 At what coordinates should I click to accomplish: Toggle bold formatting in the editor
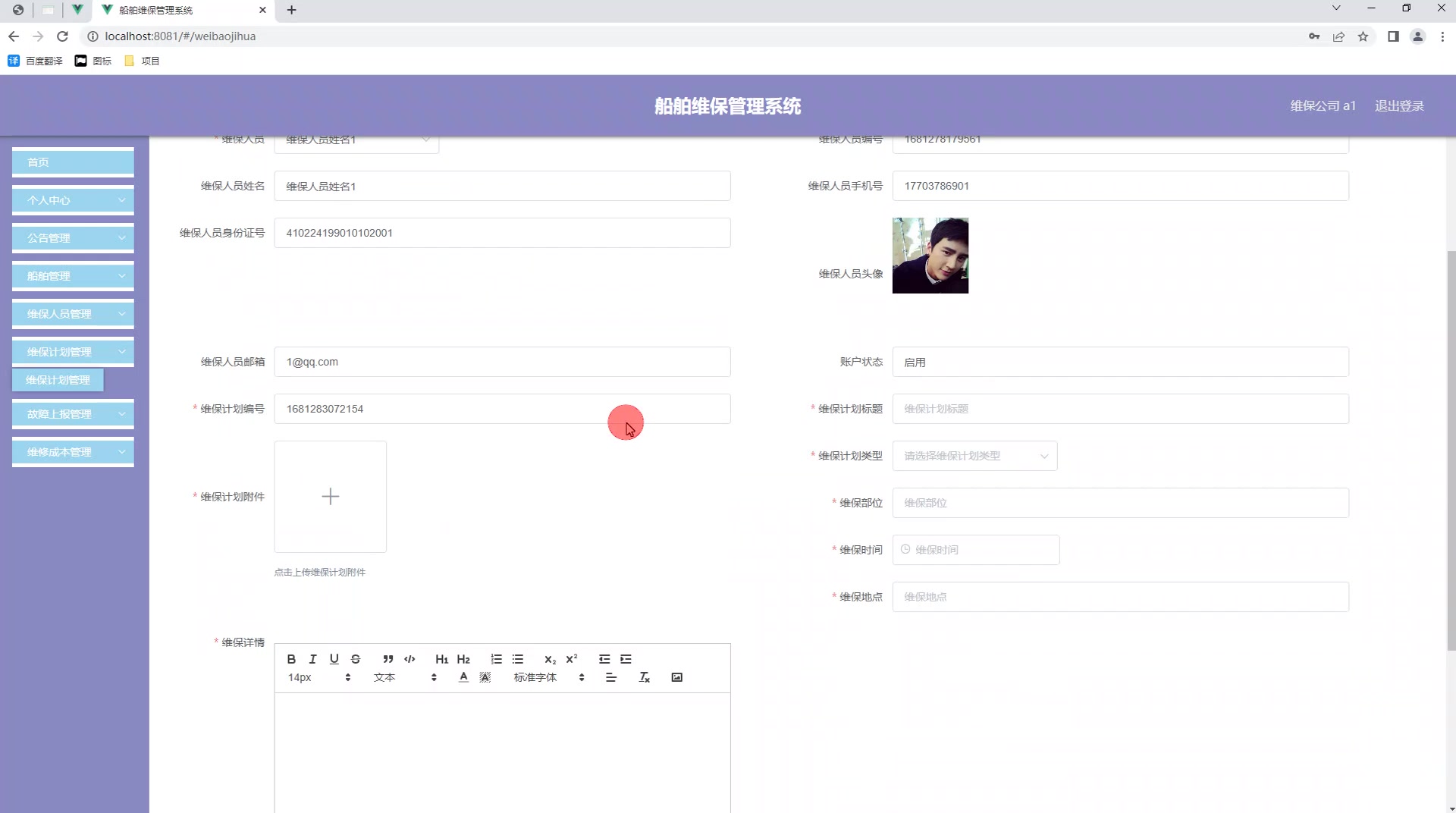point(291,659)
